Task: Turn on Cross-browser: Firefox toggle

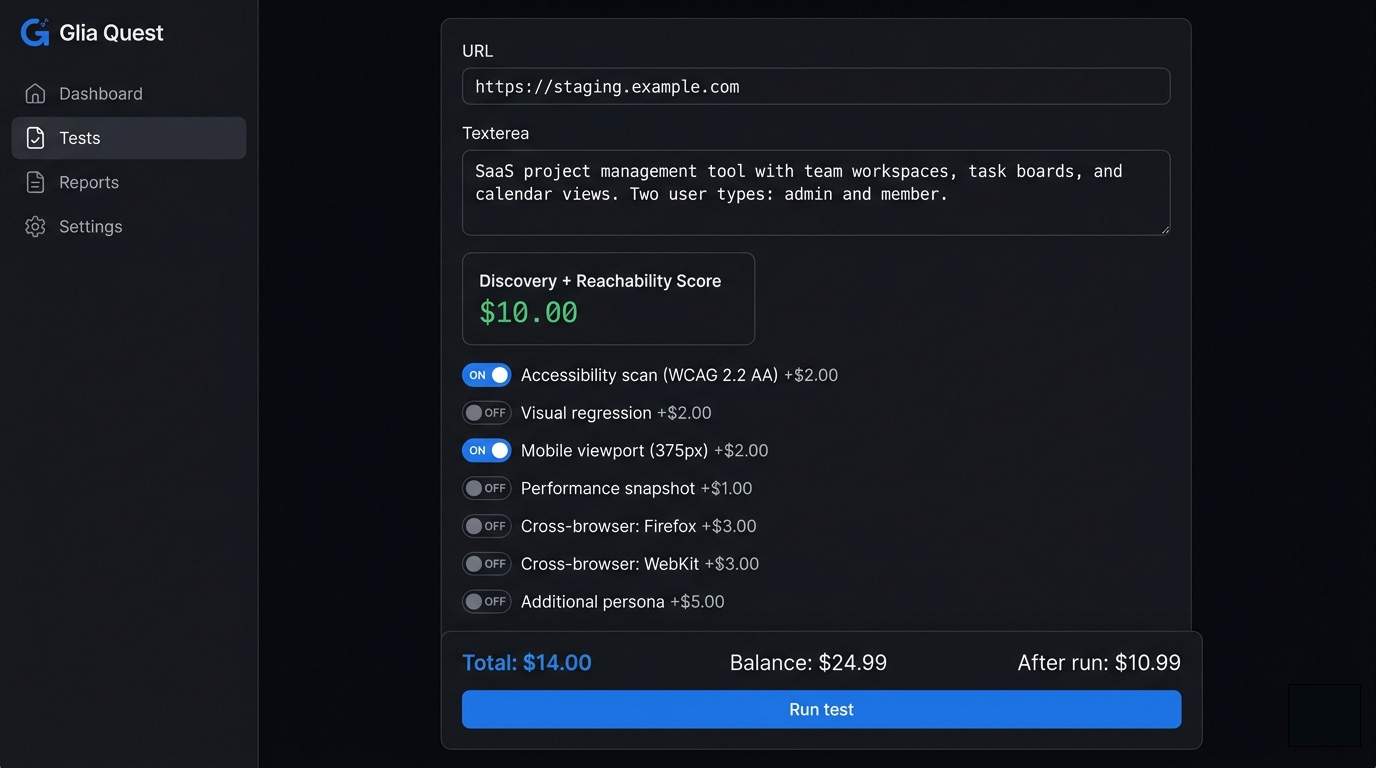Action: [x=487, y=526]
